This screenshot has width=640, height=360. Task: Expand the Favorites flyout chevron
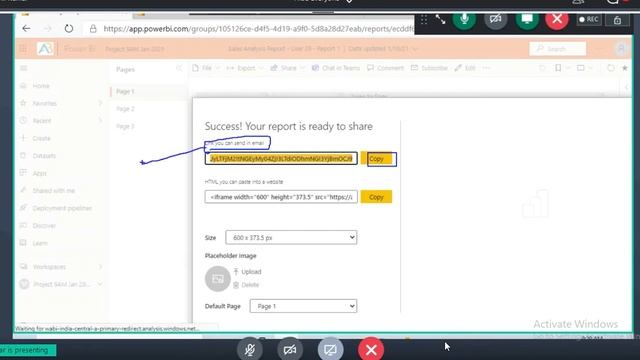(100, 103)
